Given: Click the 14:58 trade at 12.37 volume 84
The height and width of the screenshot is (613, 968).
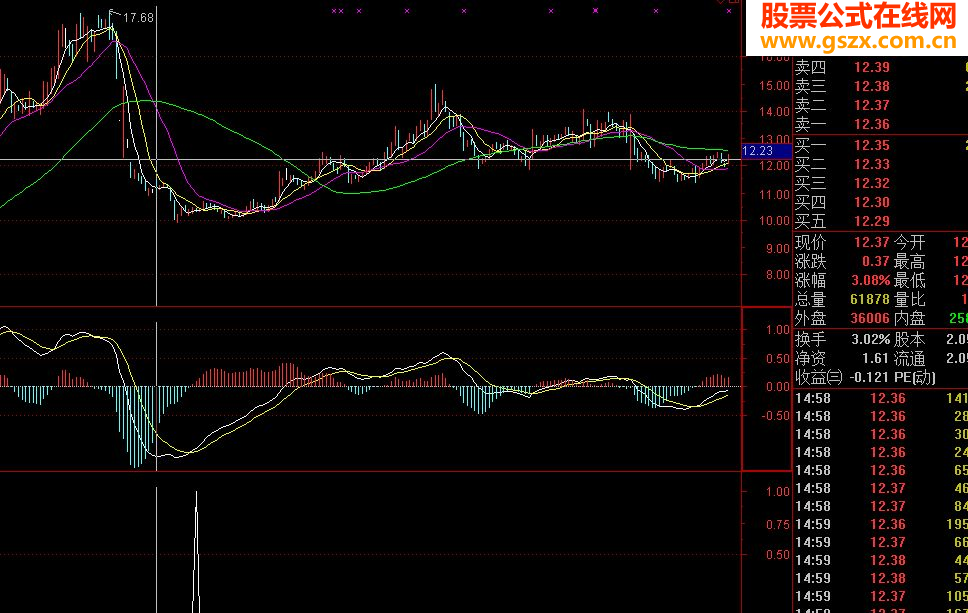Looking at the screenshot, I should click(881, 506).
